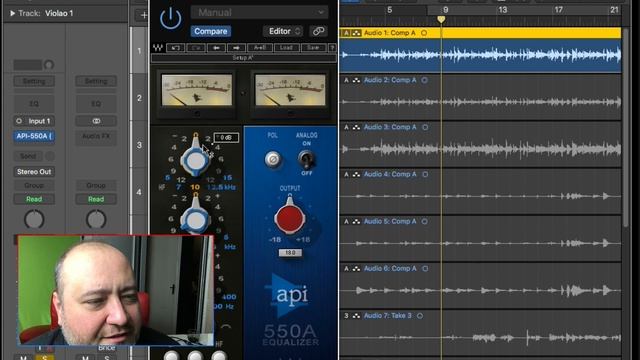This screenshot has width=640, height=360.
Task: Expand the Track: Violao 1 disclosure triangle
Action: [x=13, y=13]
